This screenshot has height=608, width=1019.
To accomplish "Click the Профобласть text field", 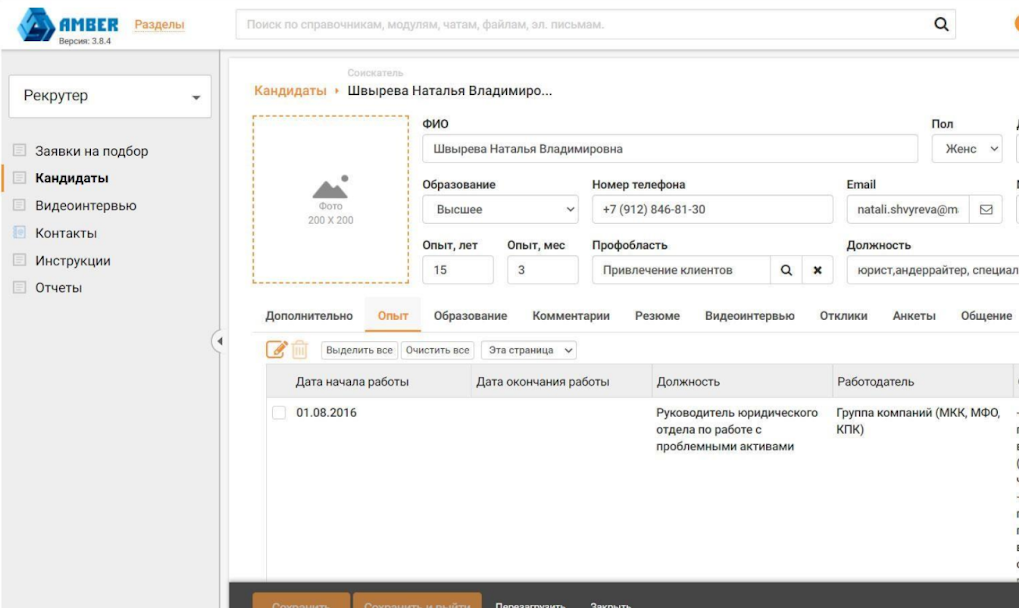I will [x=681, y=270].
